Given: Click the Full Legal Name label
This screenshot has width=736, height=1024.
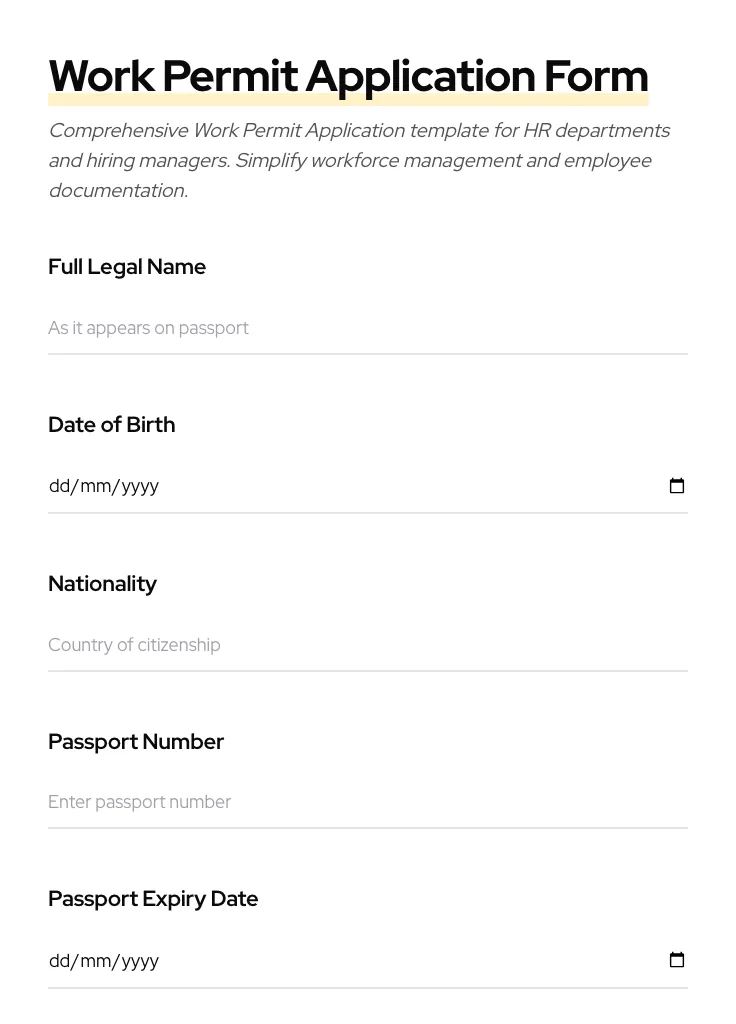Looking at the screenshot, I should click(x=127, y=267).
